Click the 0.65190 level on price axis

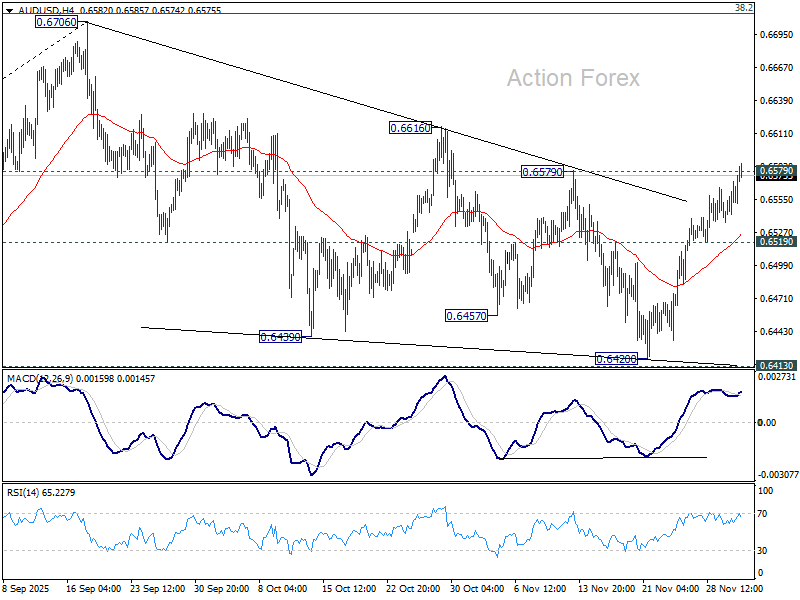coord(776,242)
